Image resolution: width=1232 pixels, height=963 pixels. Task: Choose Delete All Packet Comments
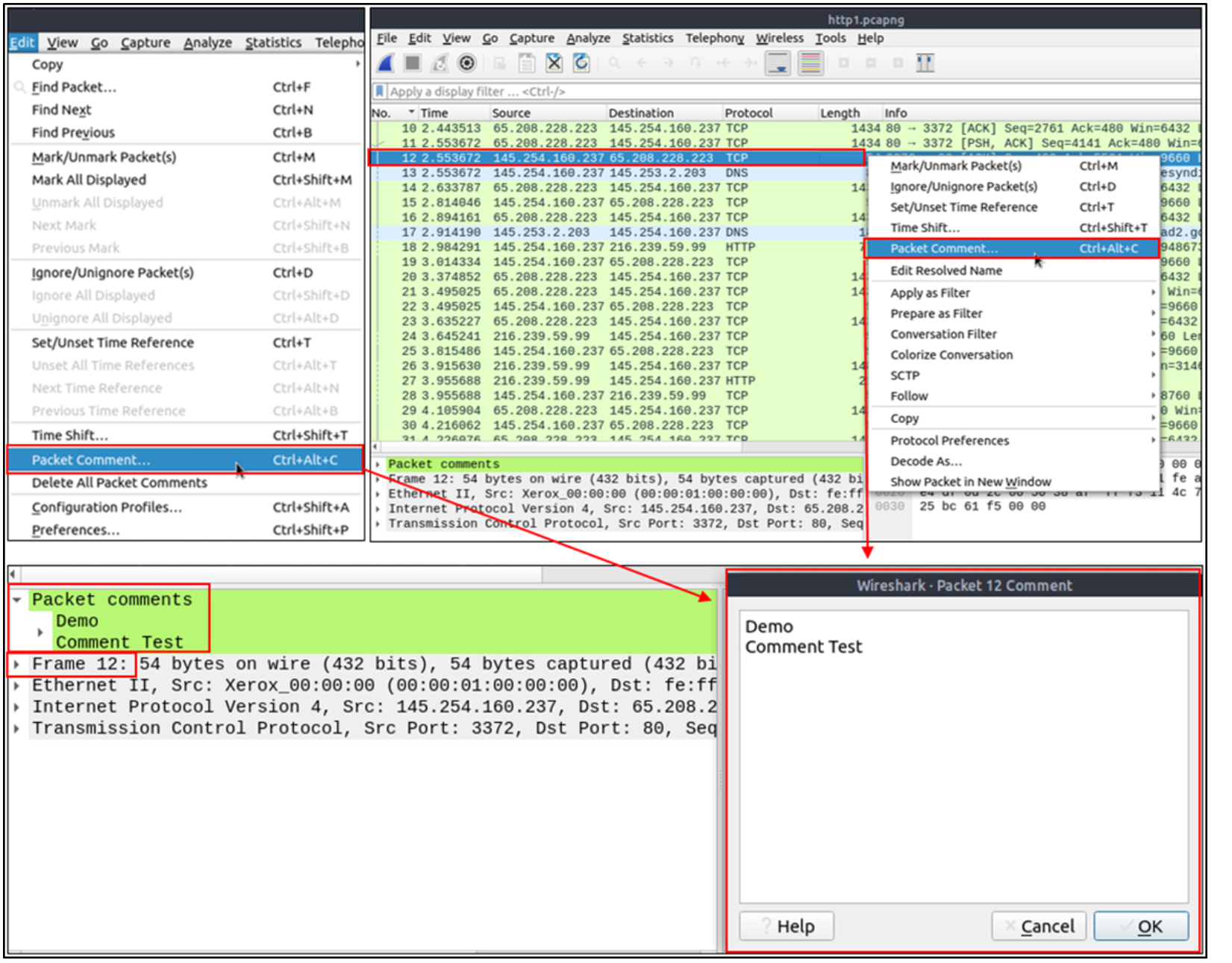186,483
